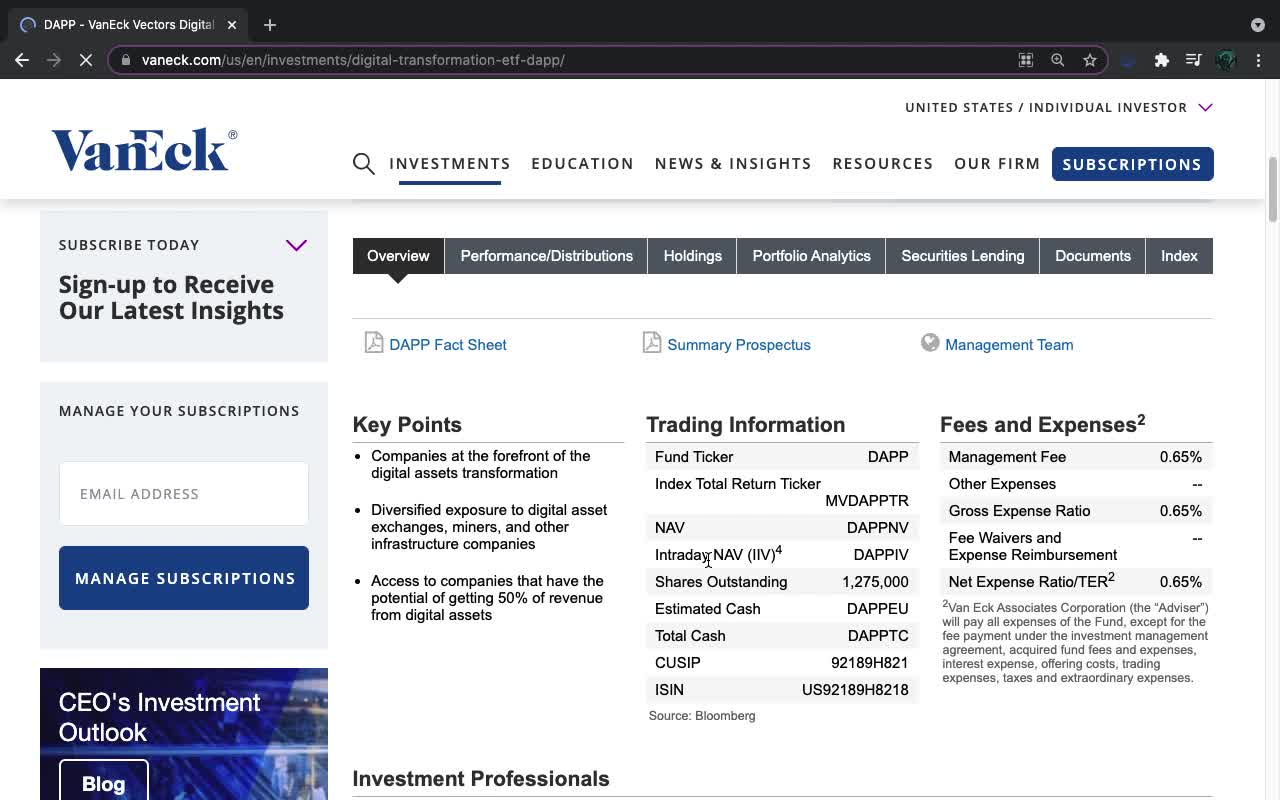Image resolution: width=1280 pixels, height=800 pixels.
Task: Click the VanEck logo
Action: 145,150
